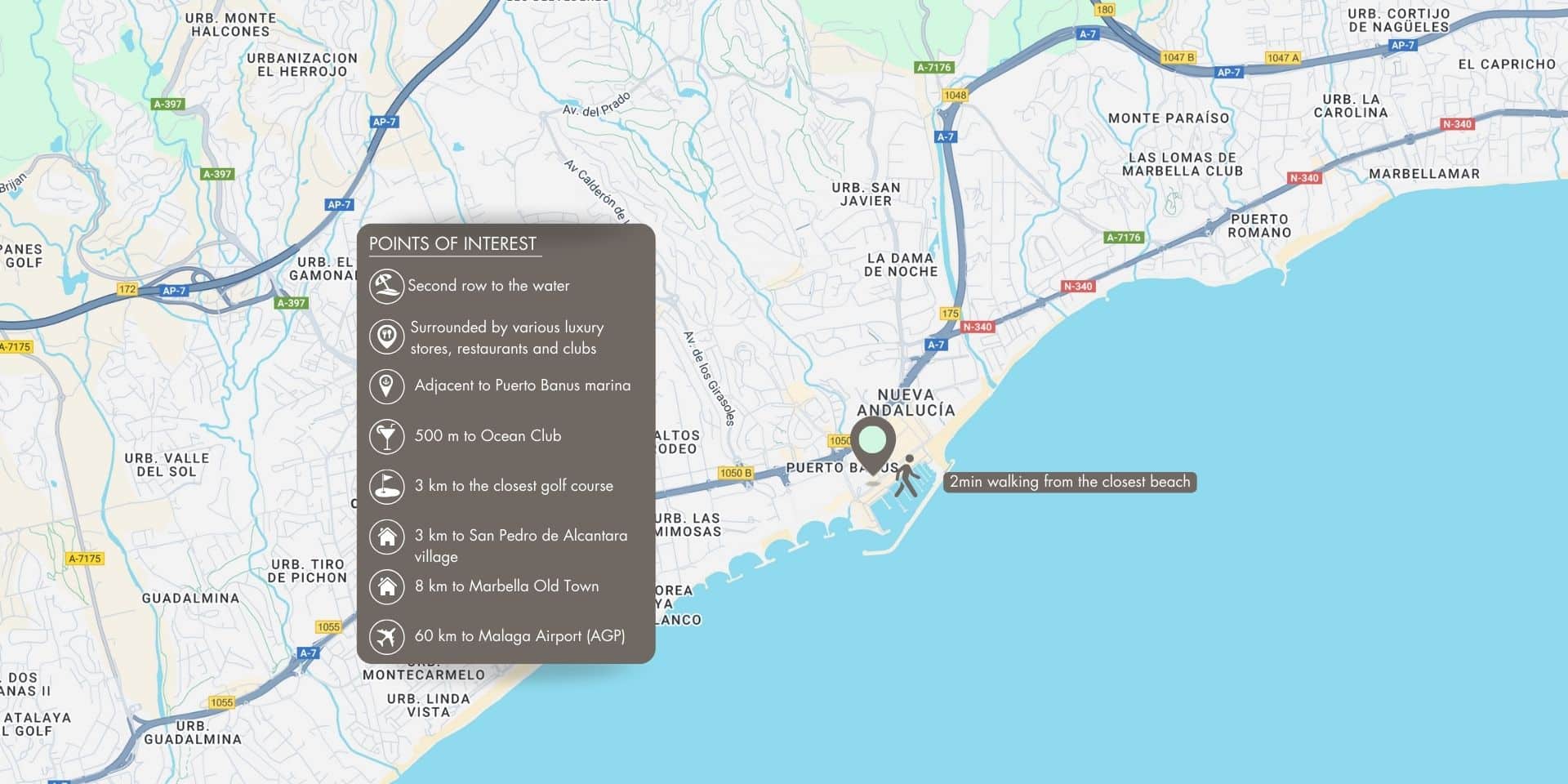Select the 'PUERTO ROMANO' map label
The height and width of the screenshot is (784, 1568).
click(x=1260, y=224)
